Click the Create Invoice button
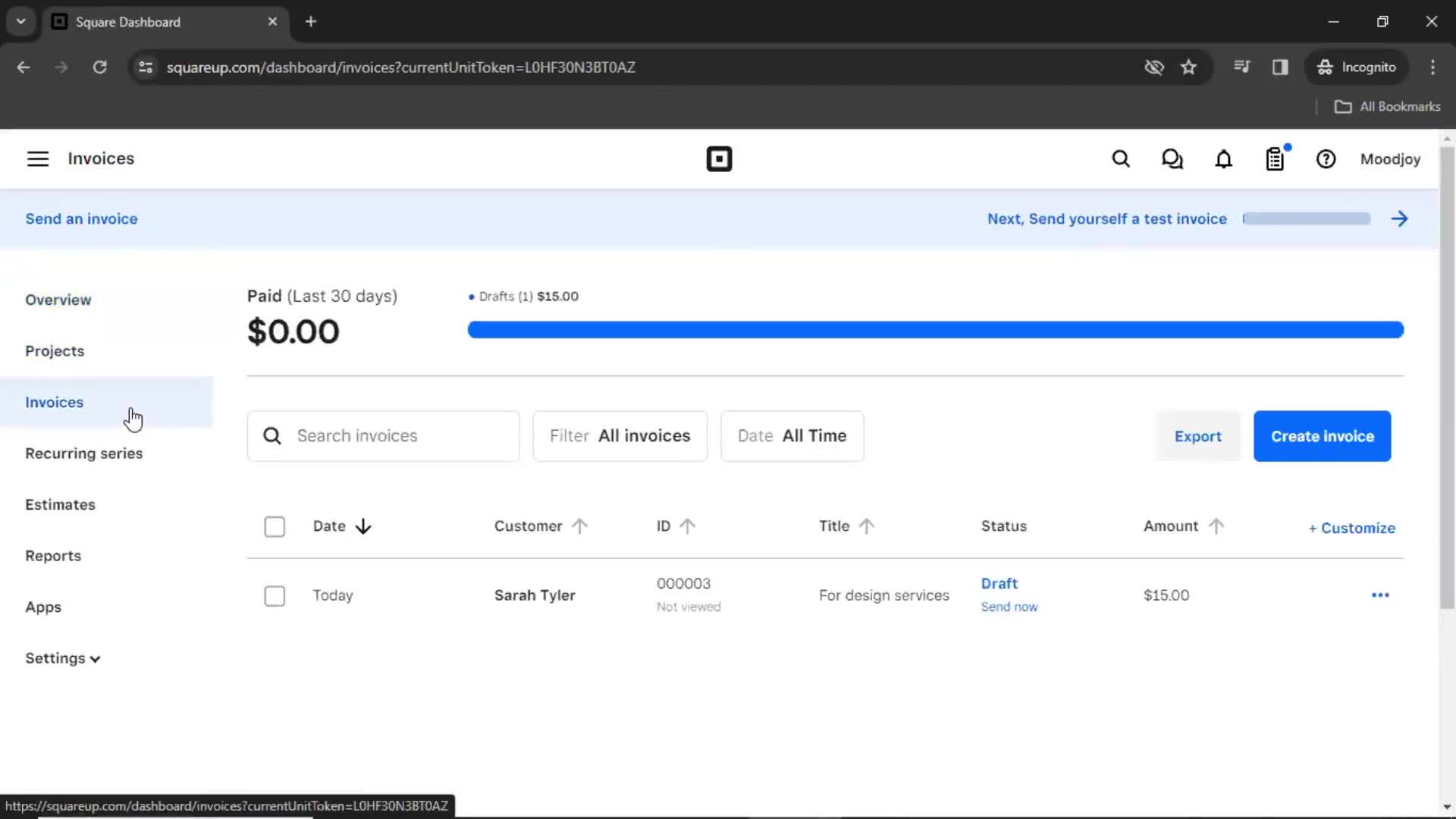 point(1322,435)
